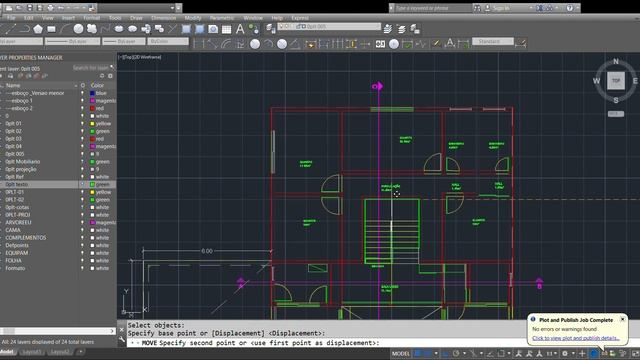The width and height of the screenshot is (640, 360).
Task: Select the Multiline Text tool
Action: click(x=240, y=29)
